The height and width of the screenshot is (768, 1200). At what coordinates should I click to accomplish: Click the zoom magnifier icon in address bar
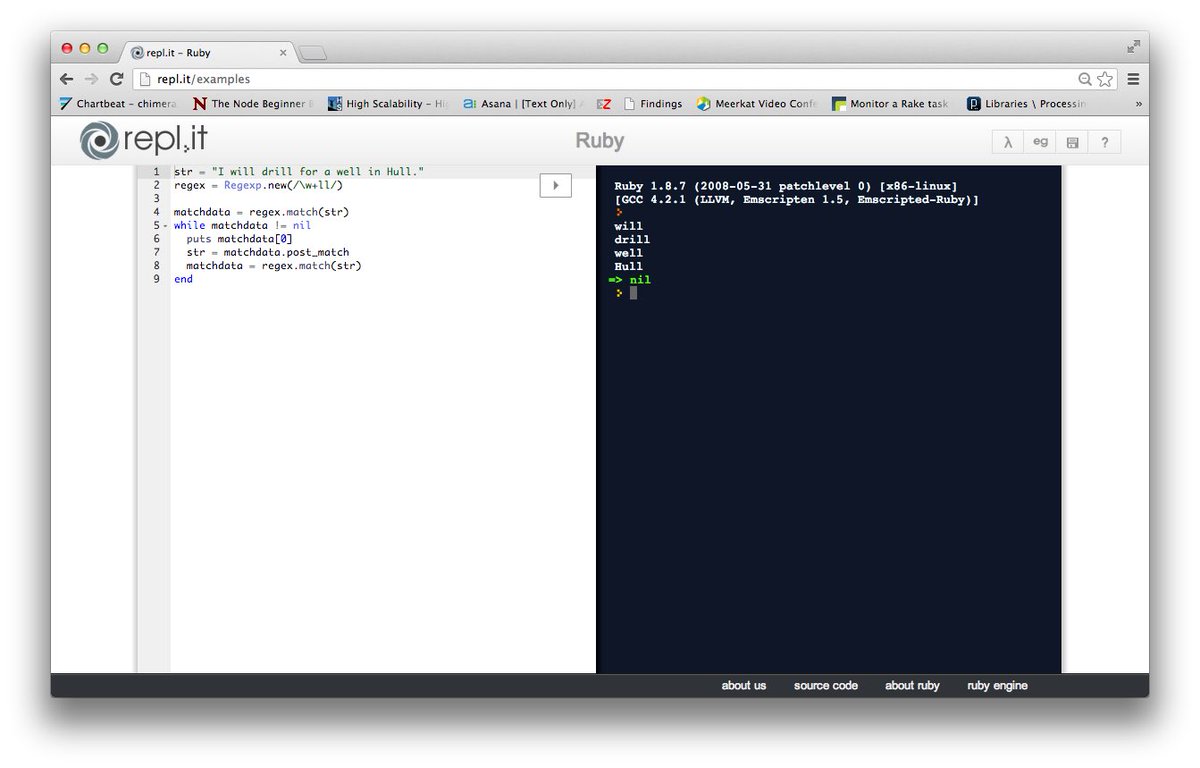pos(1085,79)
